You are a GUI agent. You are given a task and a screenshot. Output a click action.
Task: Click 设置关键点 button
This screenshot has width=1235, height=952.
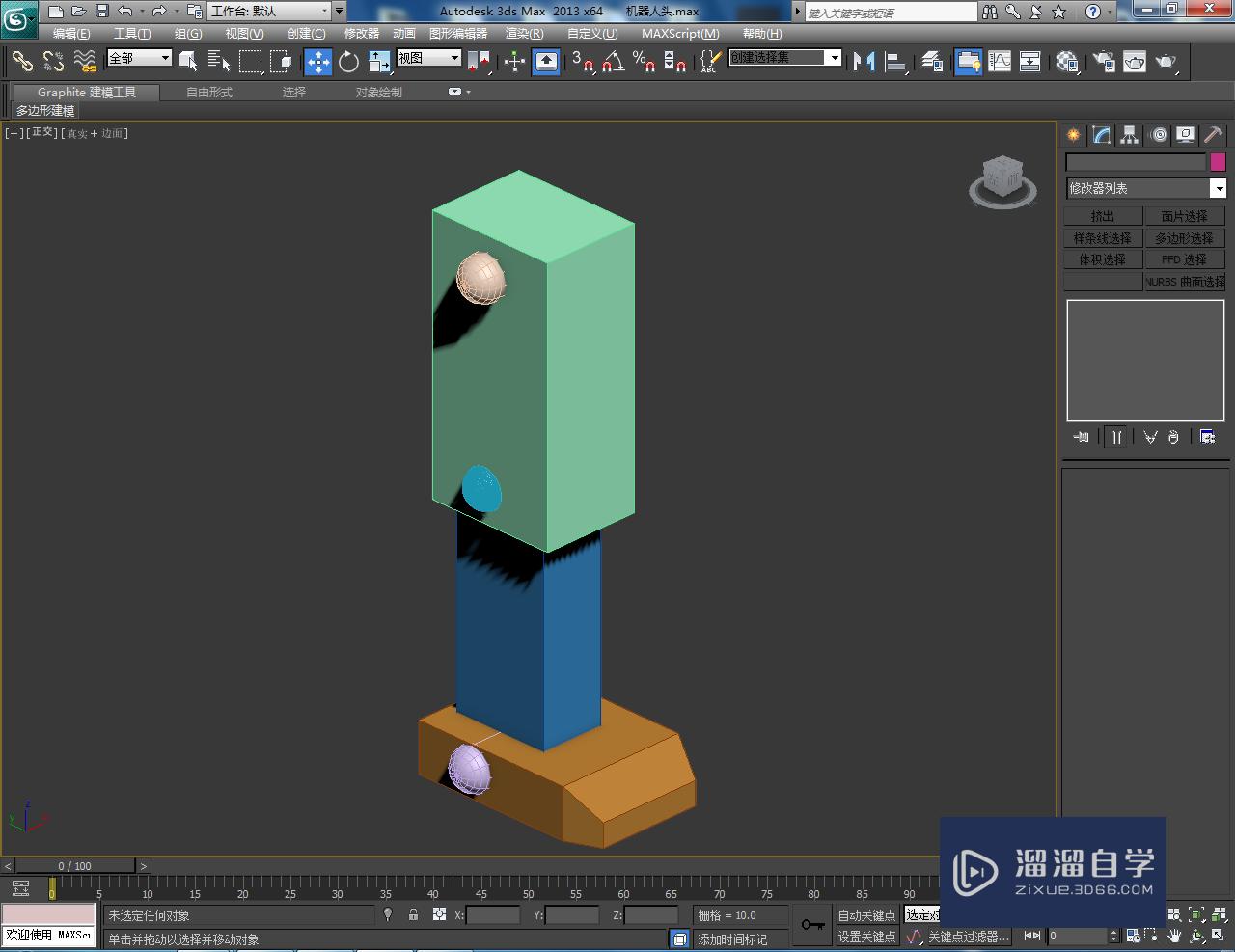tap(866, 937)
